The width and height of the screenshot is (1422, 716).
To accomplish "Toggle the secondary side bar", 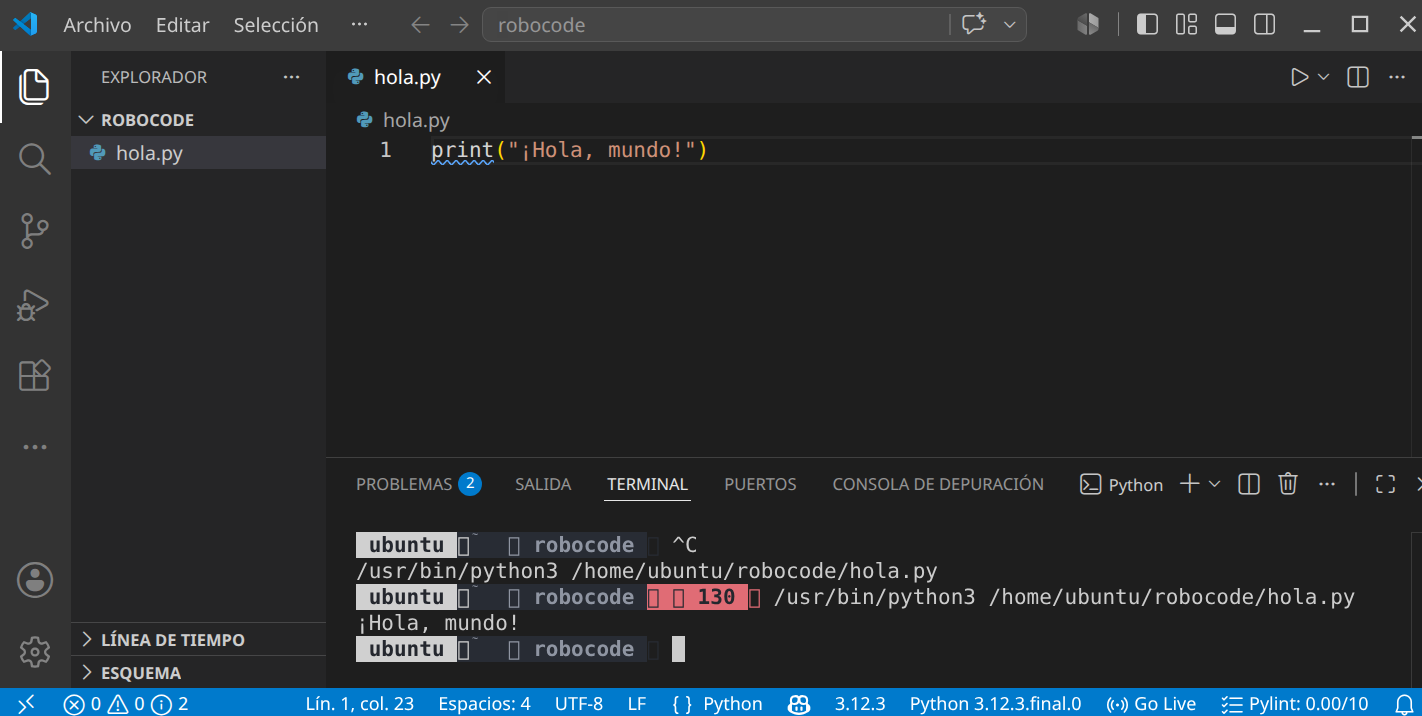I will [x=1264, y=24].
